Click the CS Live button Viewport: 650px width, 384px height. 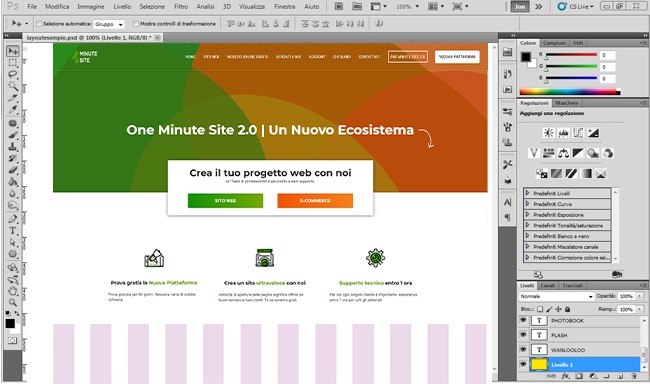[x=576, y=7]
